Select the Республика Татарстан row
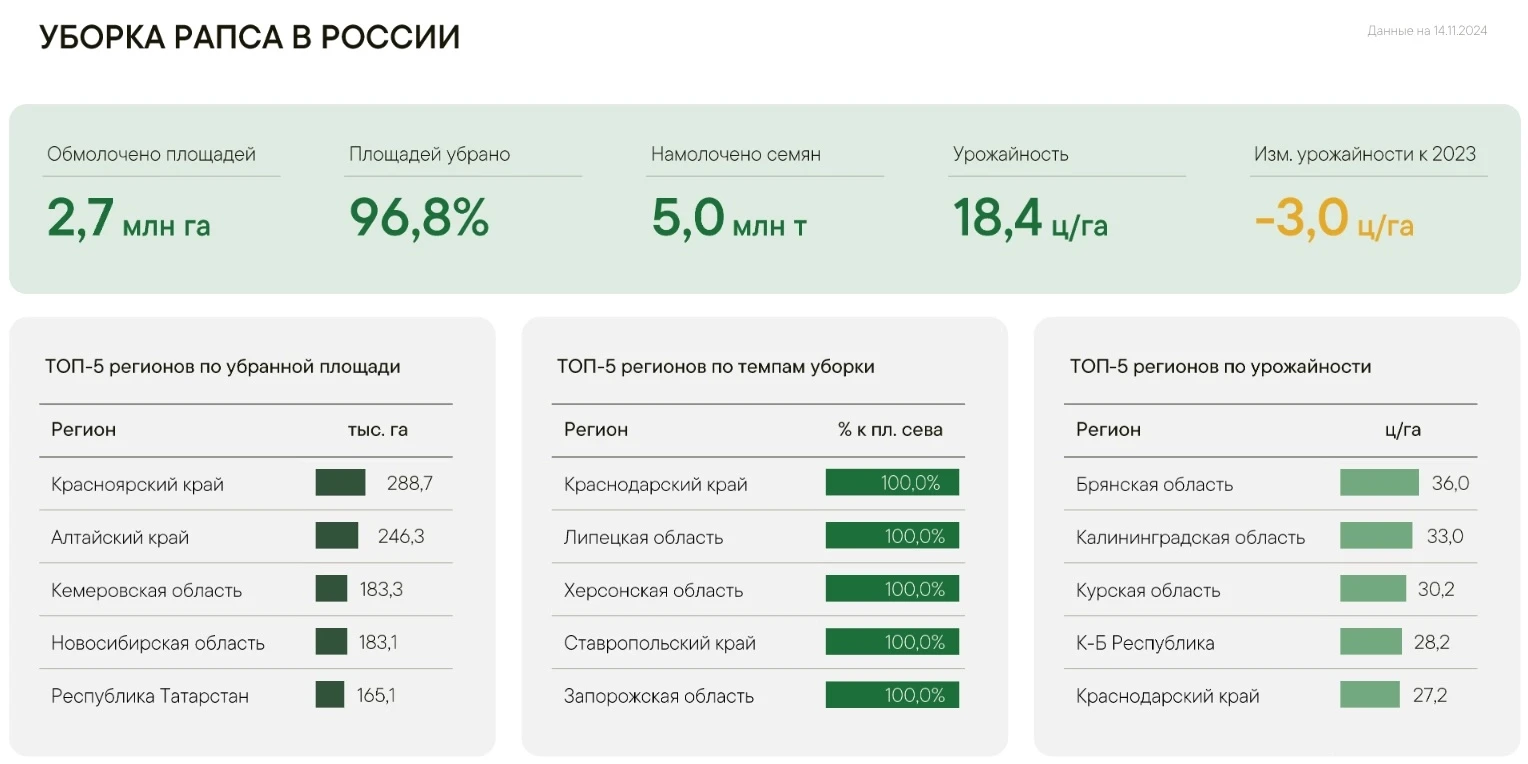 pyautogui.click(x=150, y=696)
